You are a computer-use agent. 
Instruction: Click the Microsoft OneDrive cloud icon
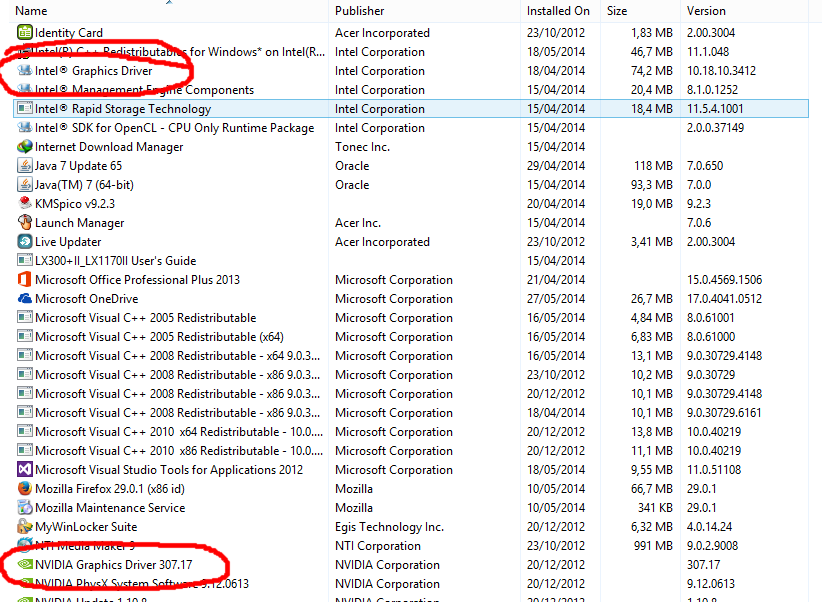[x=24, y=298]
